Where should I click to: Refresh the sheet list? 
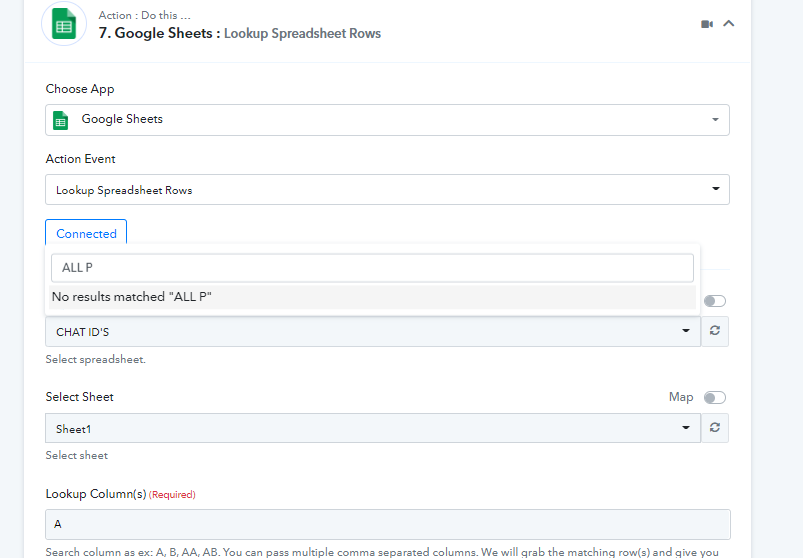point(715,428)
